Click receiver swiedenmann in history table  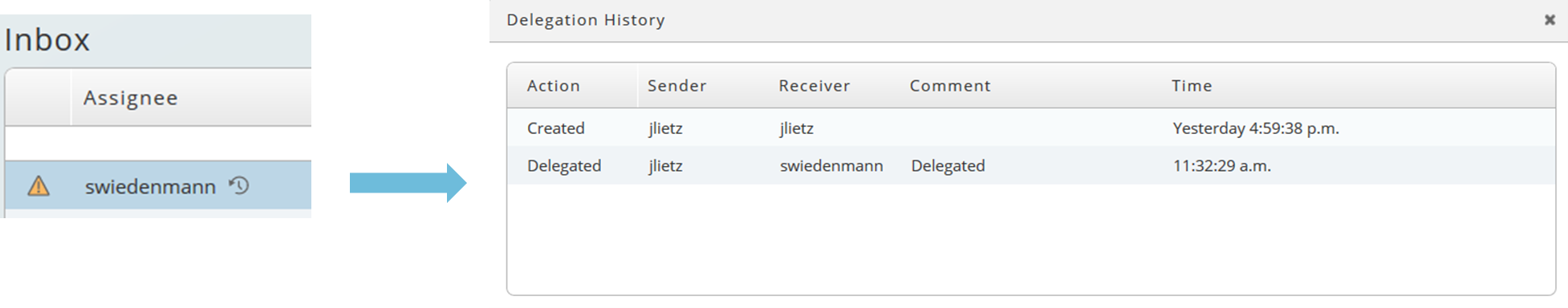(831, 166)
